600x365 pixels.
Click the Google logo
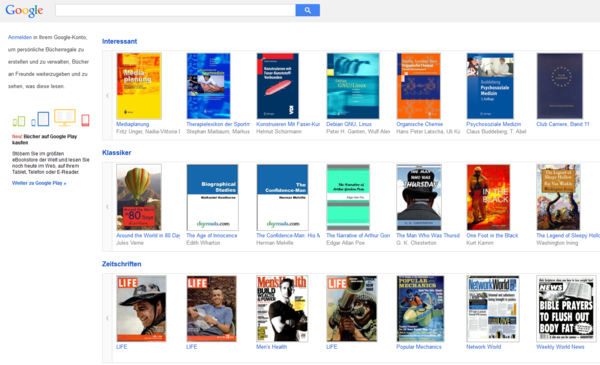pyautogui.click(x=24, y=10)
